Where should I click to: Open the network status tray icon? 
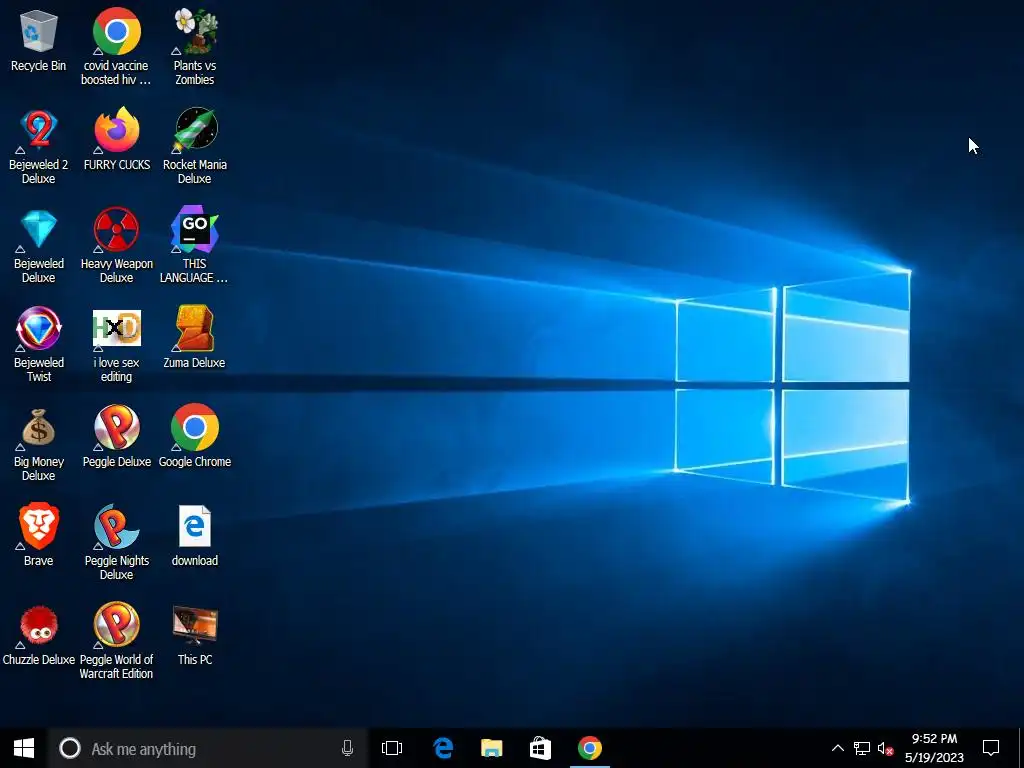pyautogui.click(x=862, y=748)
